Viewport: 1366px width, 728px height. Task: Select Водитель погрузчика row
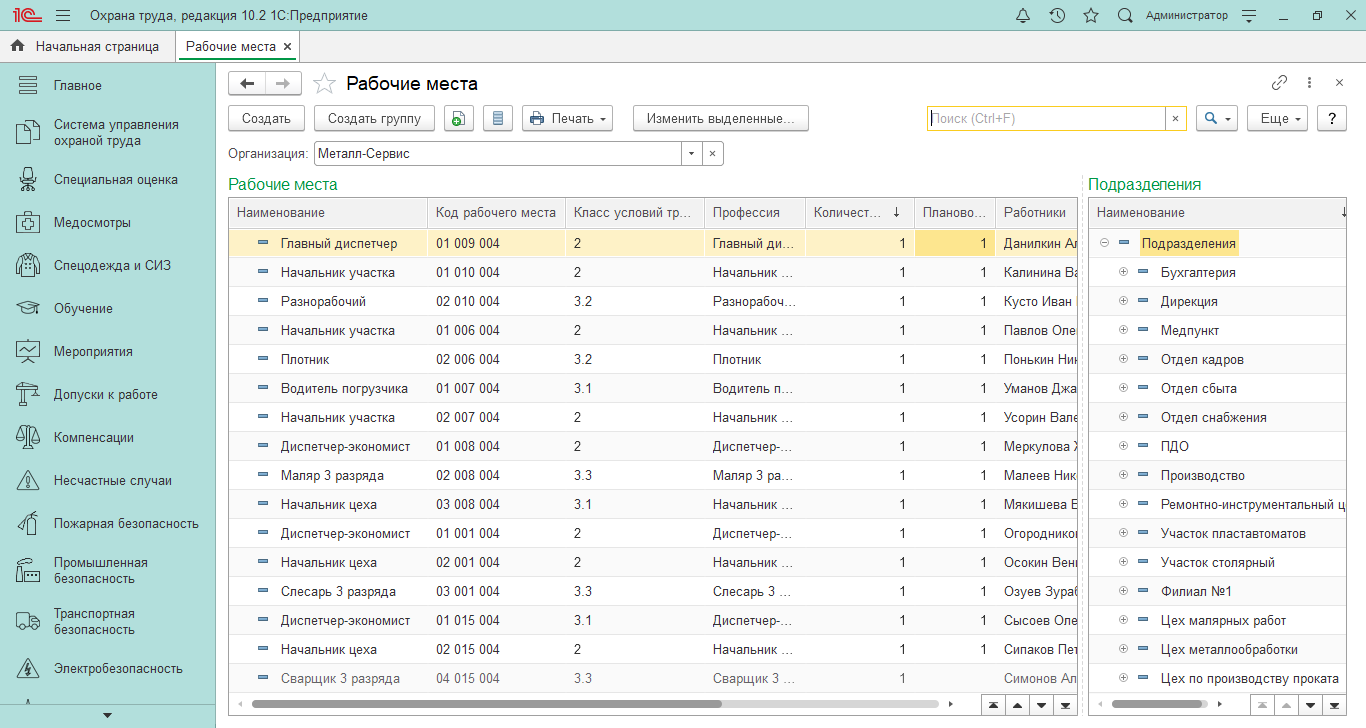tap(653, 388)
